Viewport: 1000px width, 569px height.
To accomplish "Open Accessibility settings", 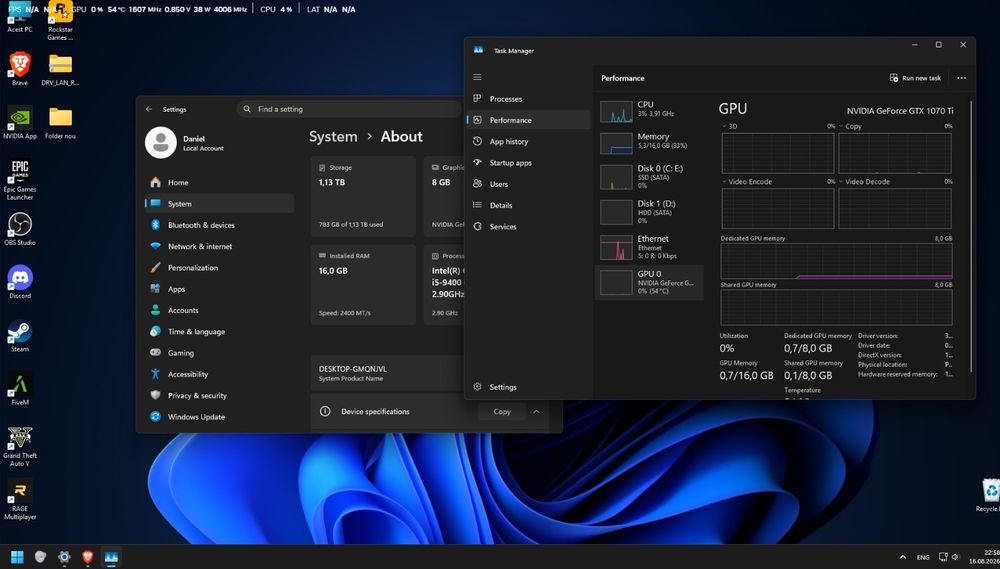I will pos(219,374).
